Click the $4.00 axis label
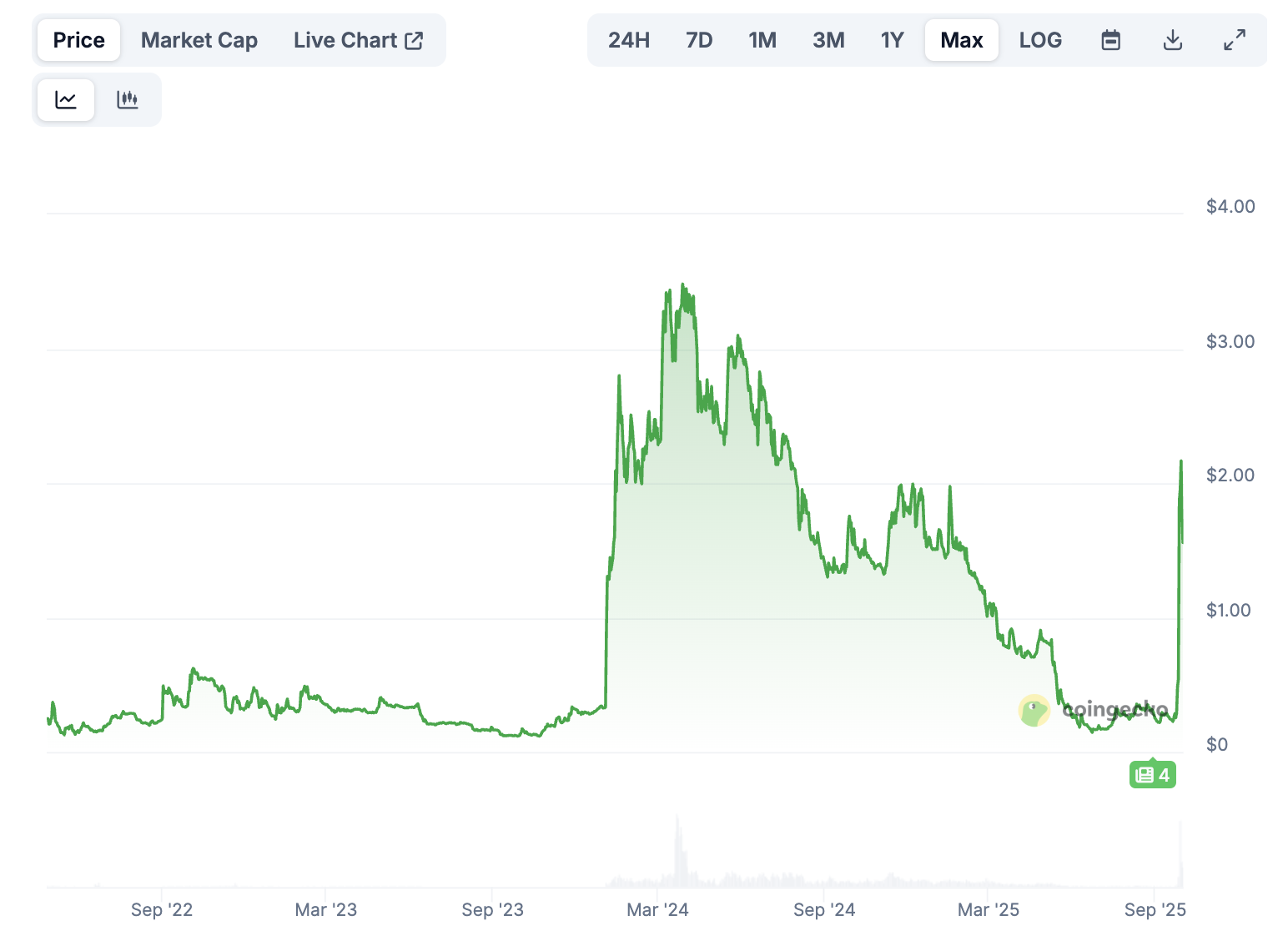The height and width of the screenshot is (941, 1288). [1230, 207]
